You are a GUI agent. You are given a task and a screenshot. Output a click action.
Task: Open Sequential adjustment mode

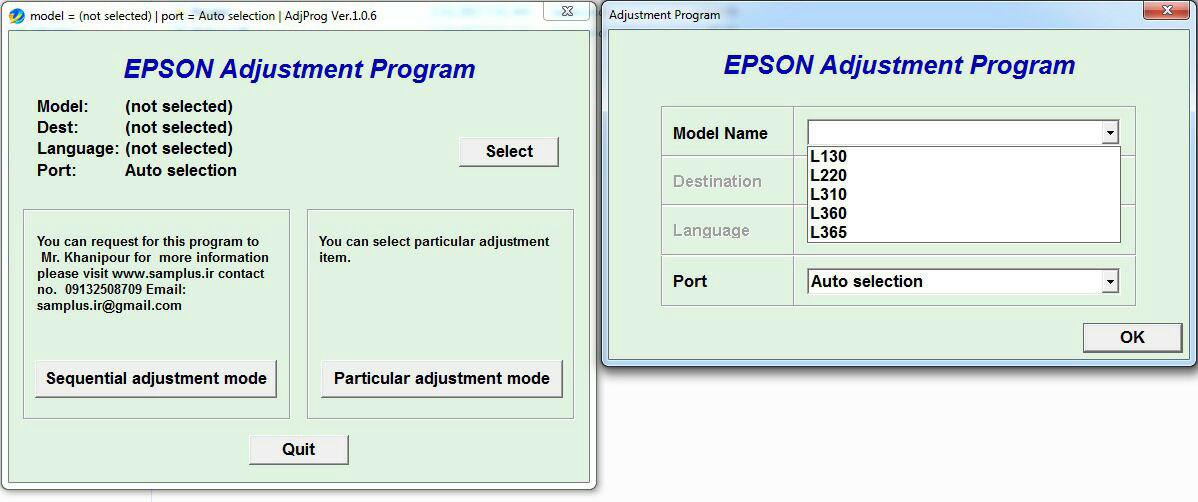156,378
